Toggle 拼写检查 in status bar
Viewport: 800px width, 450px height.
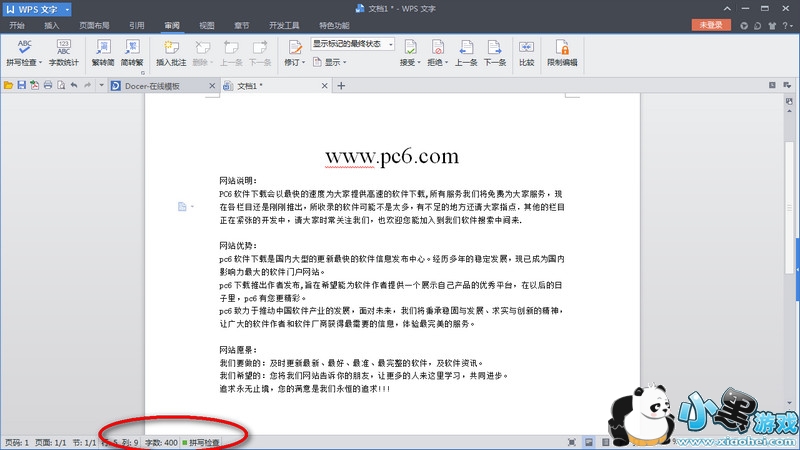201,442
